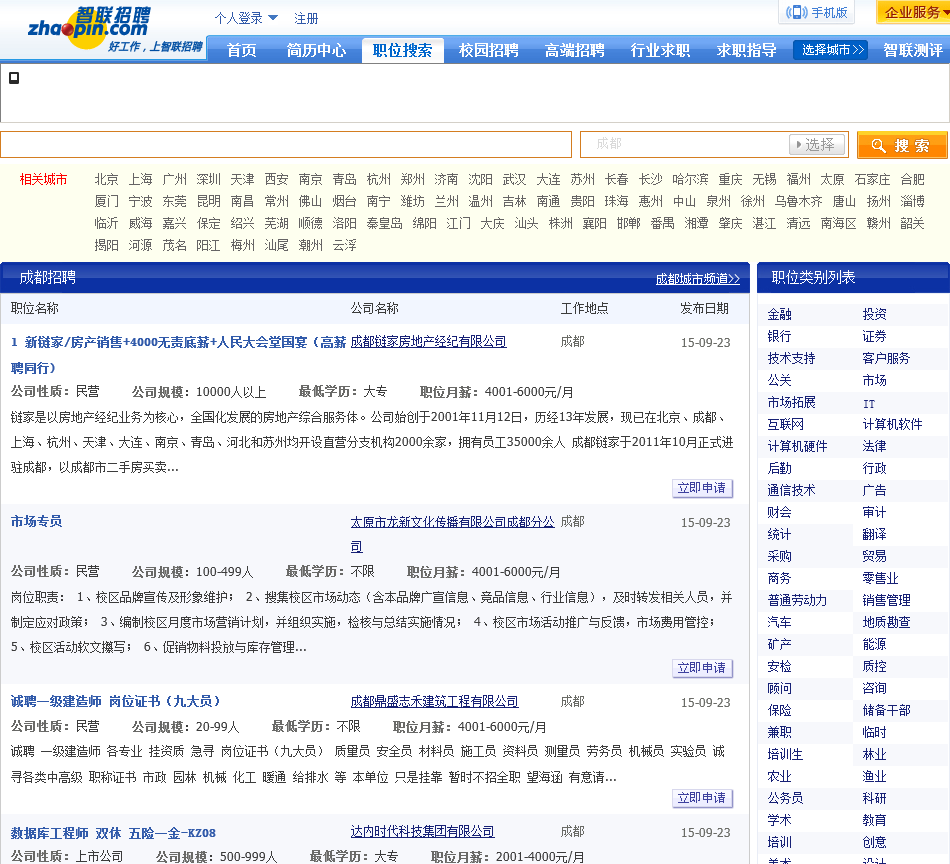950x864 pixels.
Task: Apply (立即申请) to the 链家 job
Action: (702, 488)
